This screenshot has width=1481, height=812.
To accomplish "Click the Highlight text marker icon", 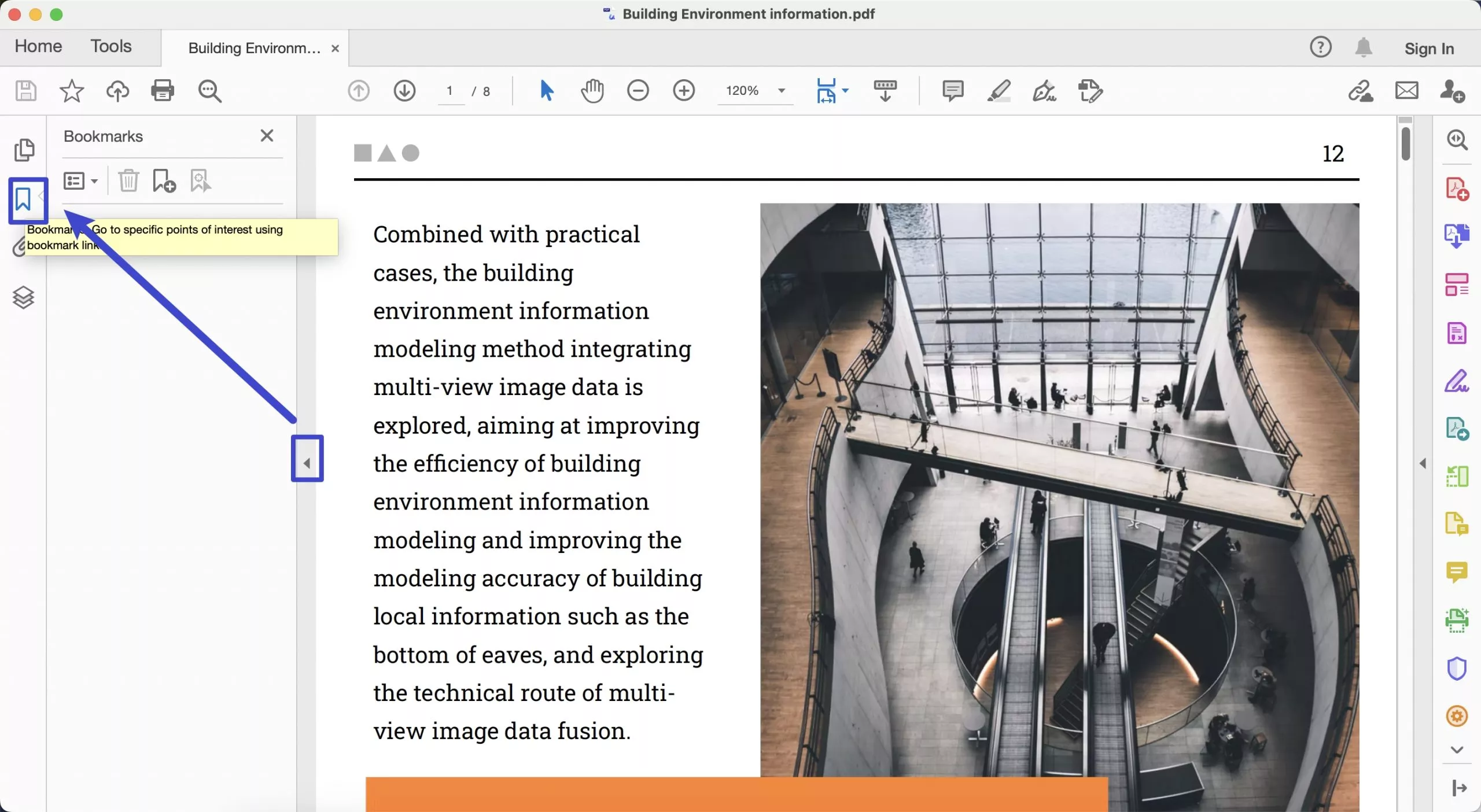I will 999,91.
